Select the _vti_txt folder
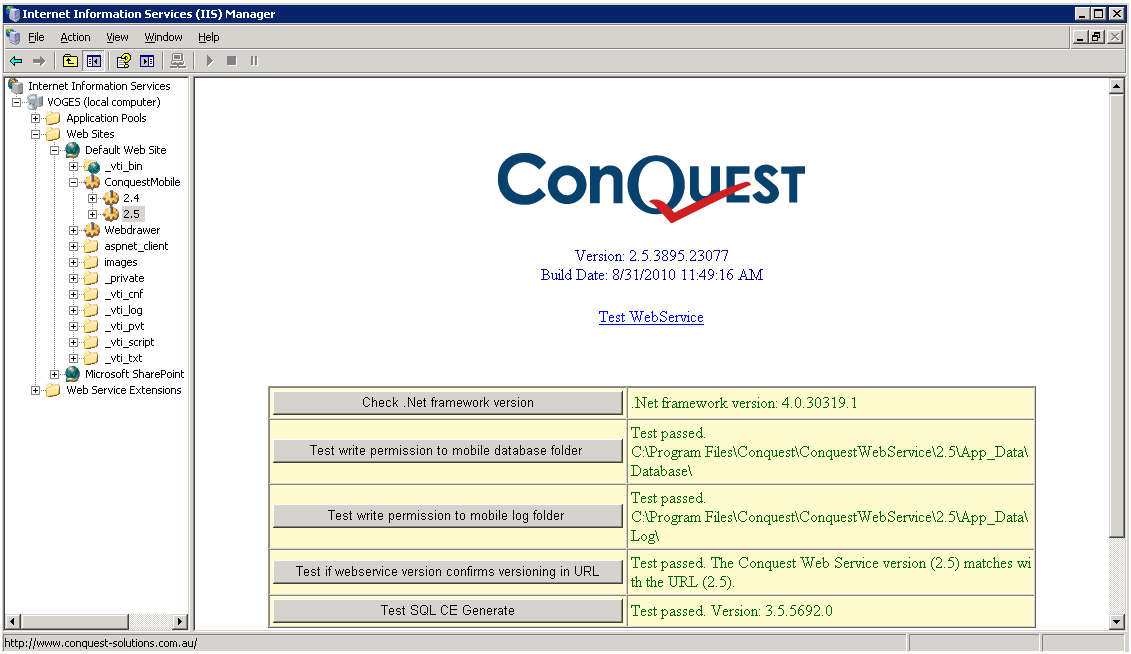The image size is (1131, 654). [123, 358]
